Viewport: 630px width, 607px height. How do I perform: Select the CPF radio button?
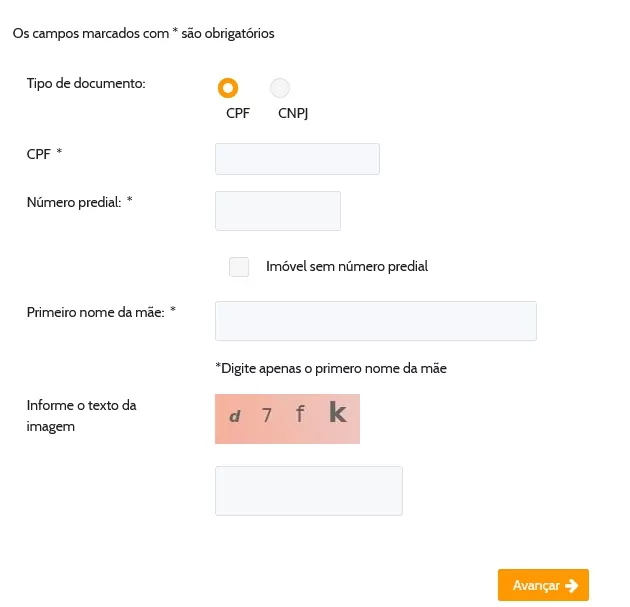[228, 88]
